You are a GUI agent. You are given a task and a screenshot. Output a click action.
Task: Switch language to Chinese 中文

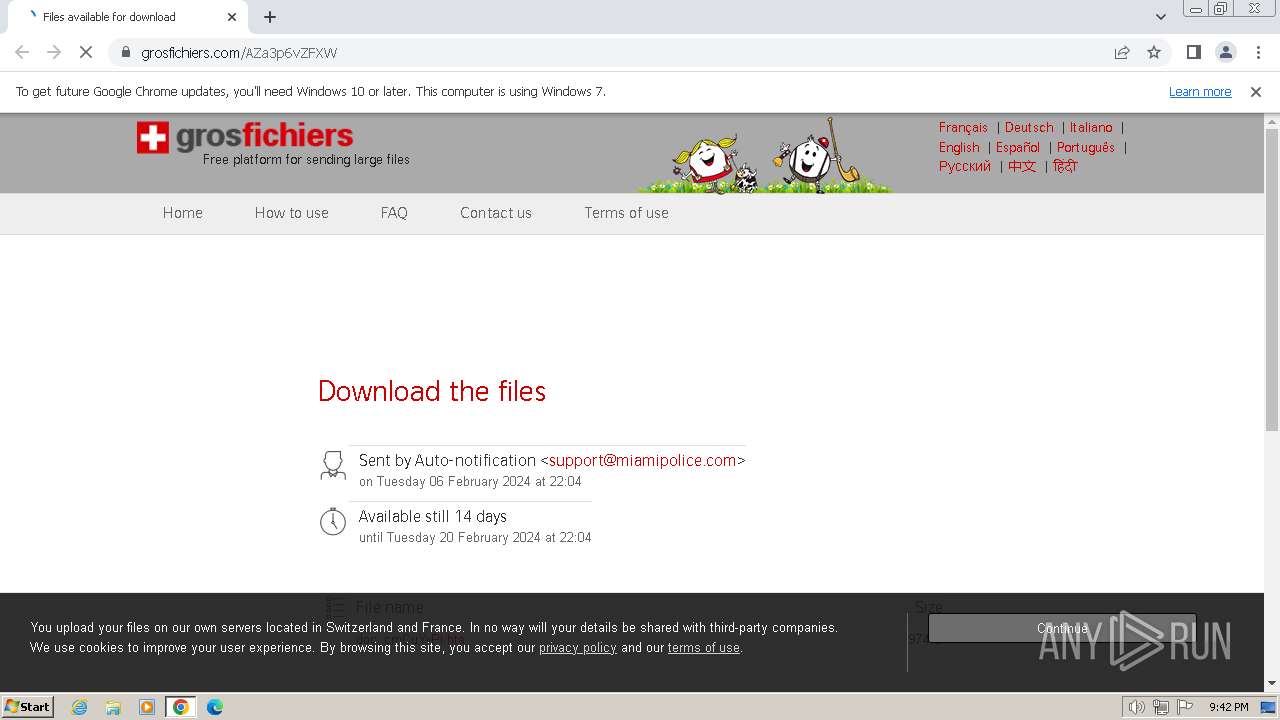click(x=1022, y=166)
